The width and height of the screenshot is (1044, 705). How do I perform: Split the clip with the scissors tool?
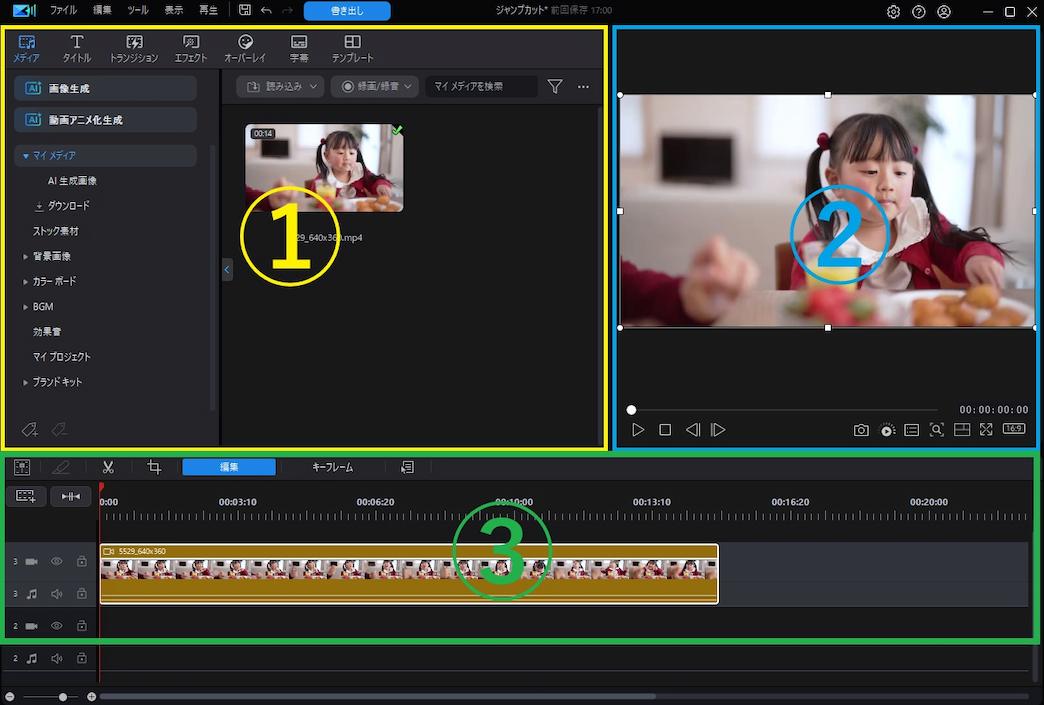coord(108,467)
